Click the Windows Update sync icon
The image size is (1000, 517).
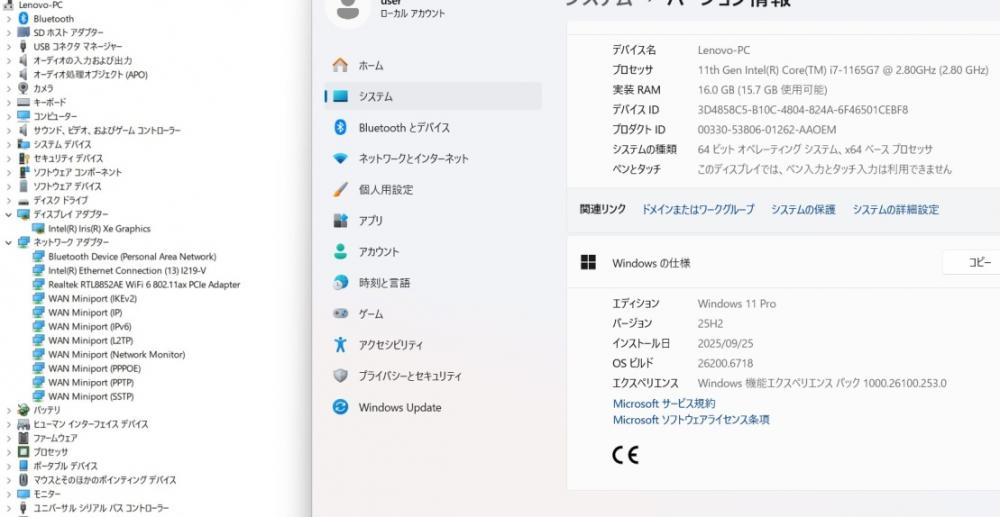pos(341,407)
